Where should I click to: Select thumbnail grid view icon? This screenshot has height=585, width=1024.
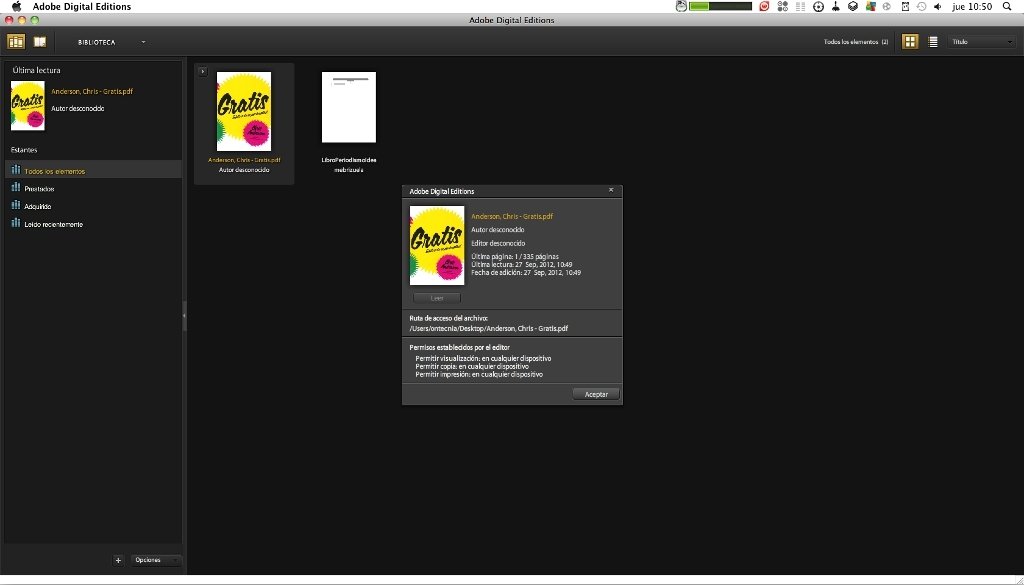910,42
